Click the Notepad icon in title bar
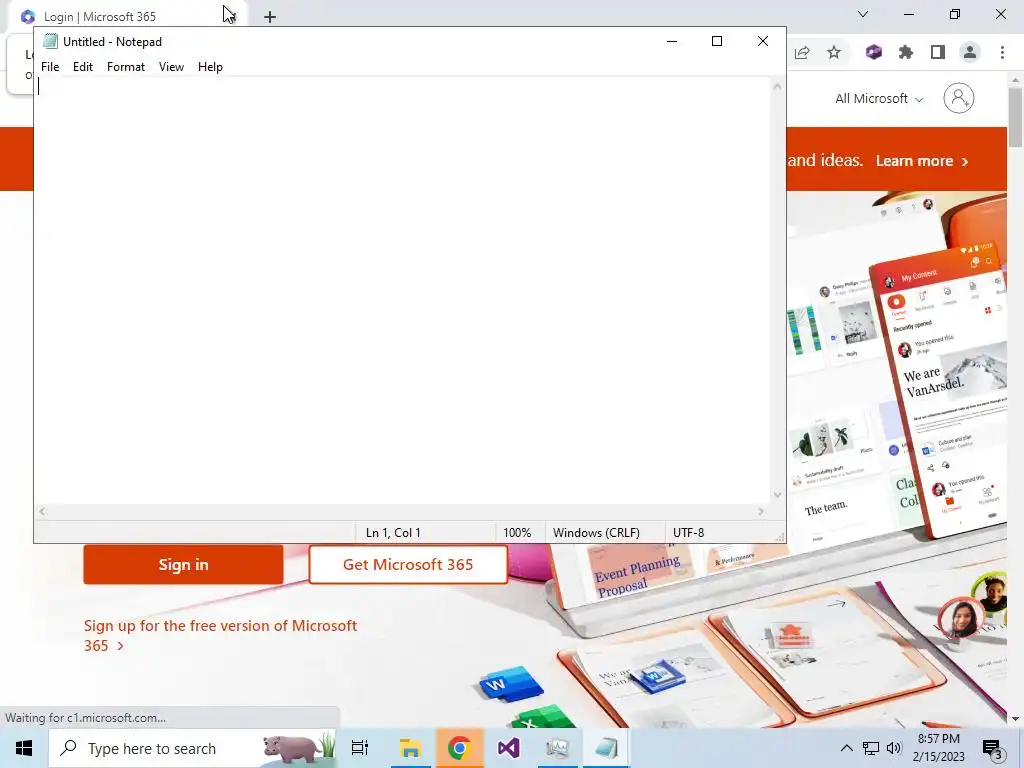The height and width of the screenshot is (768, 1024). coord(50,41)
